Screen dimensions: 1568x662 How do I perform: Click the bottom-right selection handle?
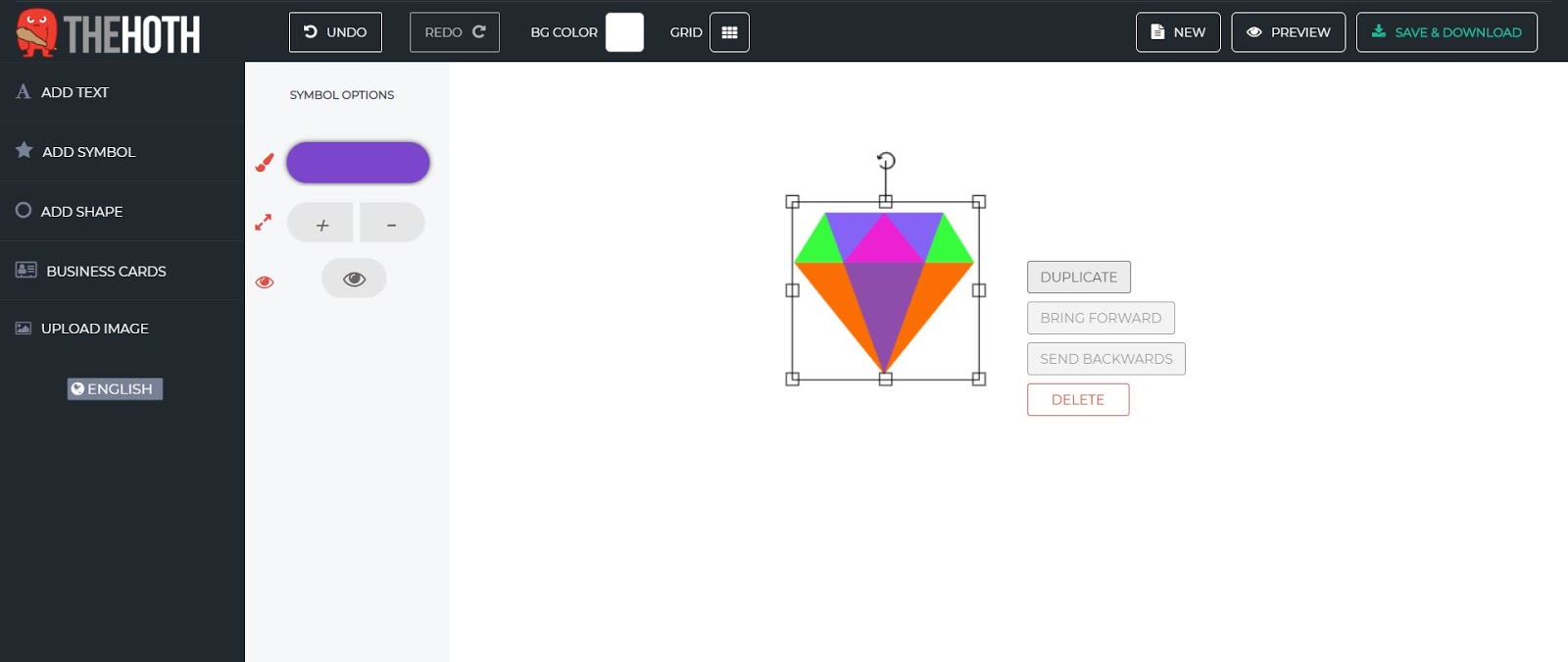coord(979,379)
